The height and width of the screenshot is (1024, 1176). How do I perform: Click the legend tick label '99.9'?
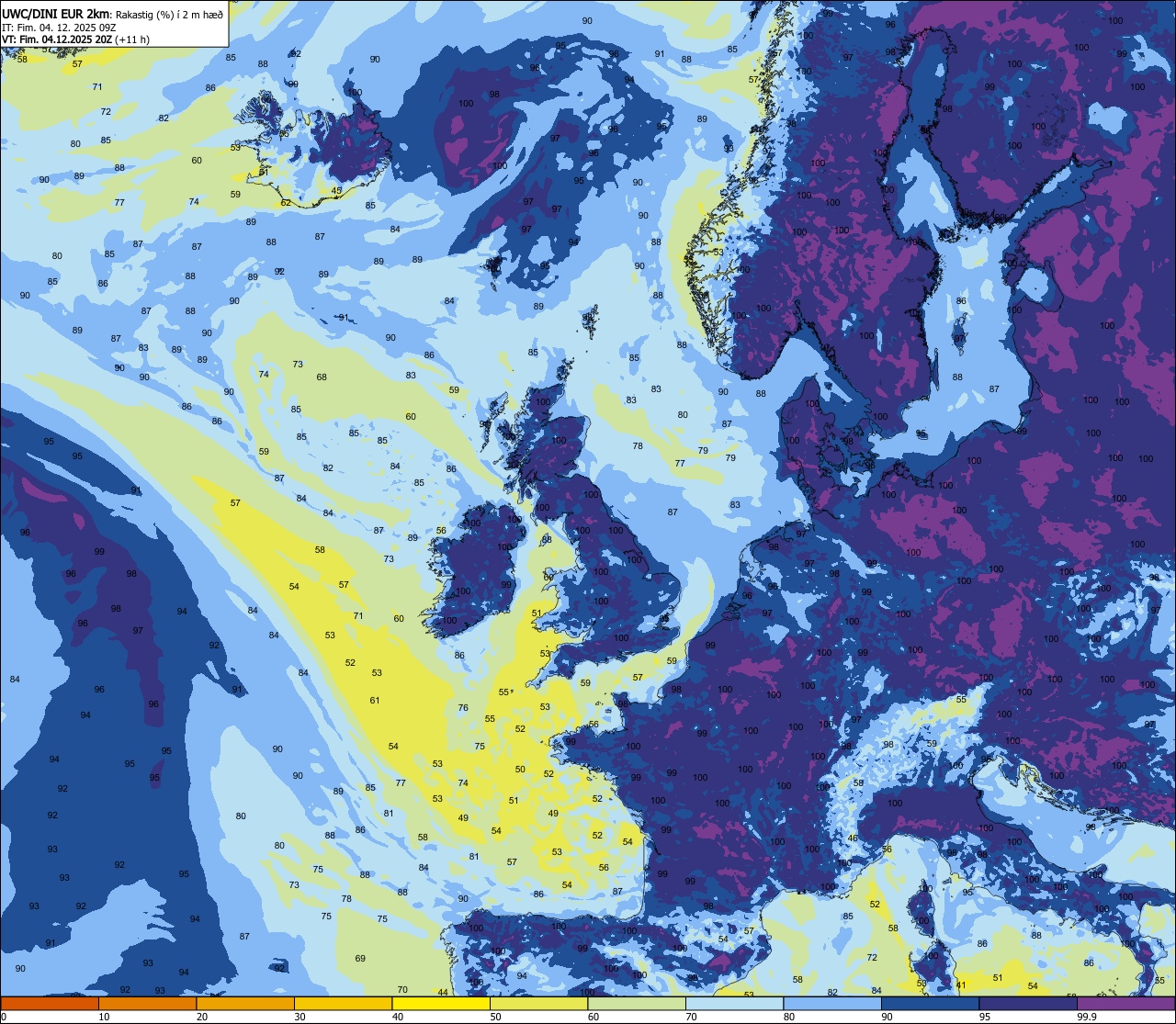tap(1088, 1017)
